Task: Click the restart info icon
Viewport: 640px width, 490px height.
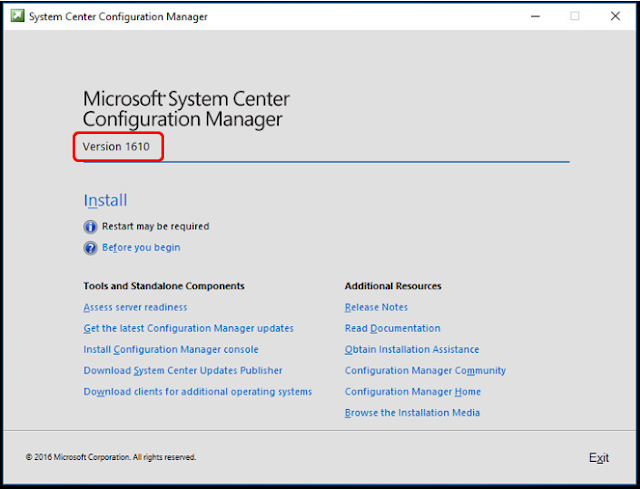Action: tap(91, 227)
